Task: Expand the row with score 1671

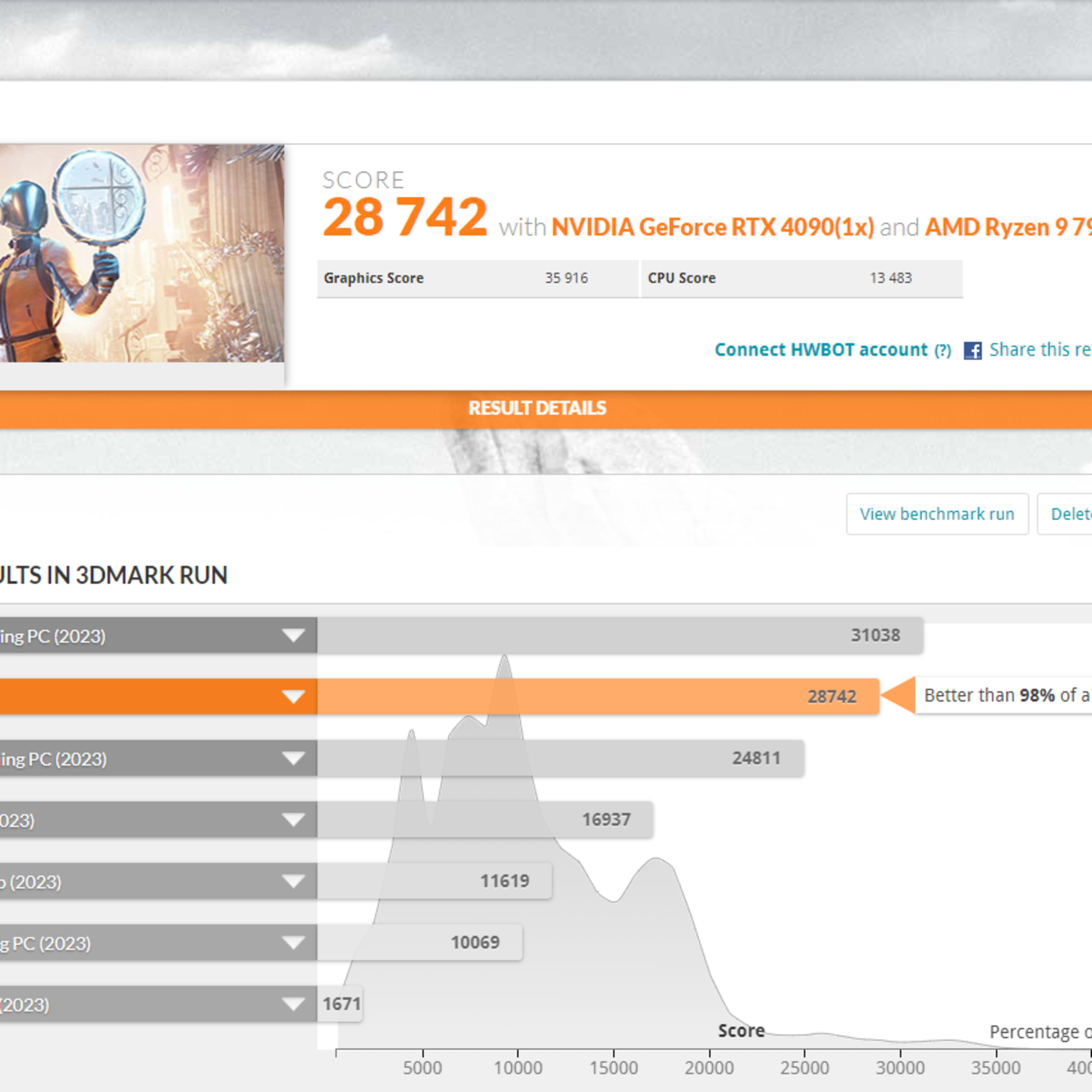Action: (293, 1004)
